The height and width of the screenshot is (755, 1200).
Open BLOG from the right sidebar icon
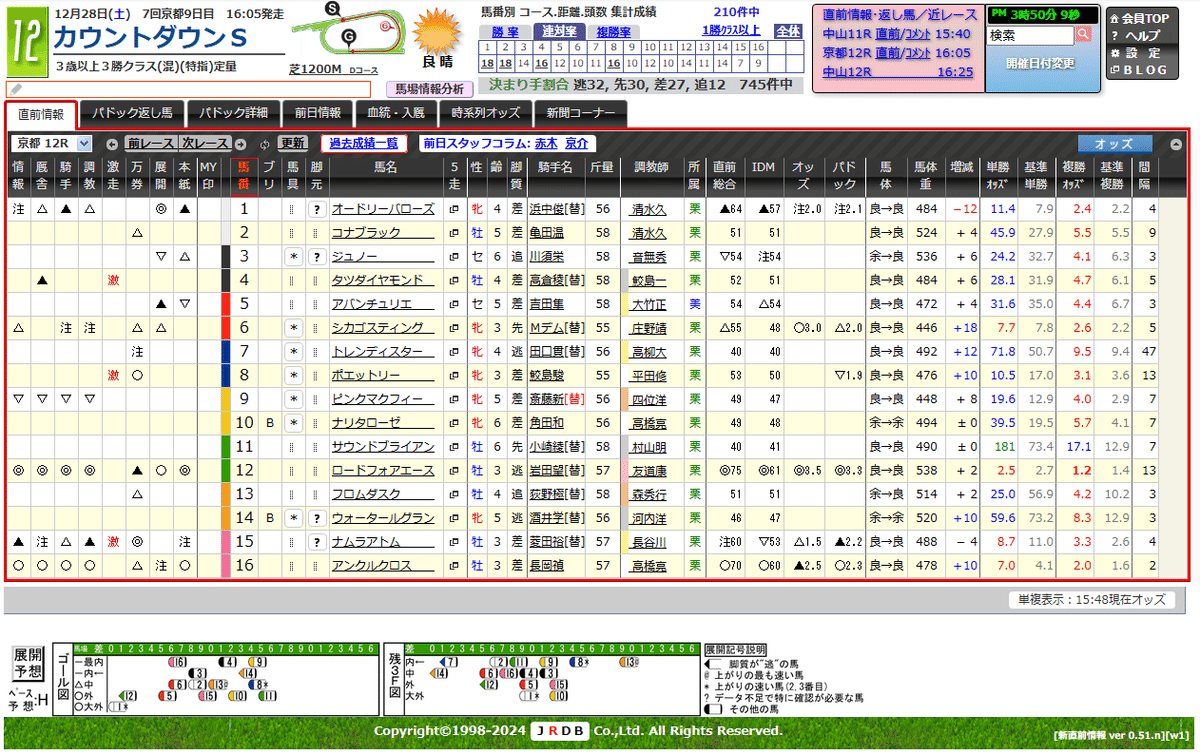point(1115,69)
